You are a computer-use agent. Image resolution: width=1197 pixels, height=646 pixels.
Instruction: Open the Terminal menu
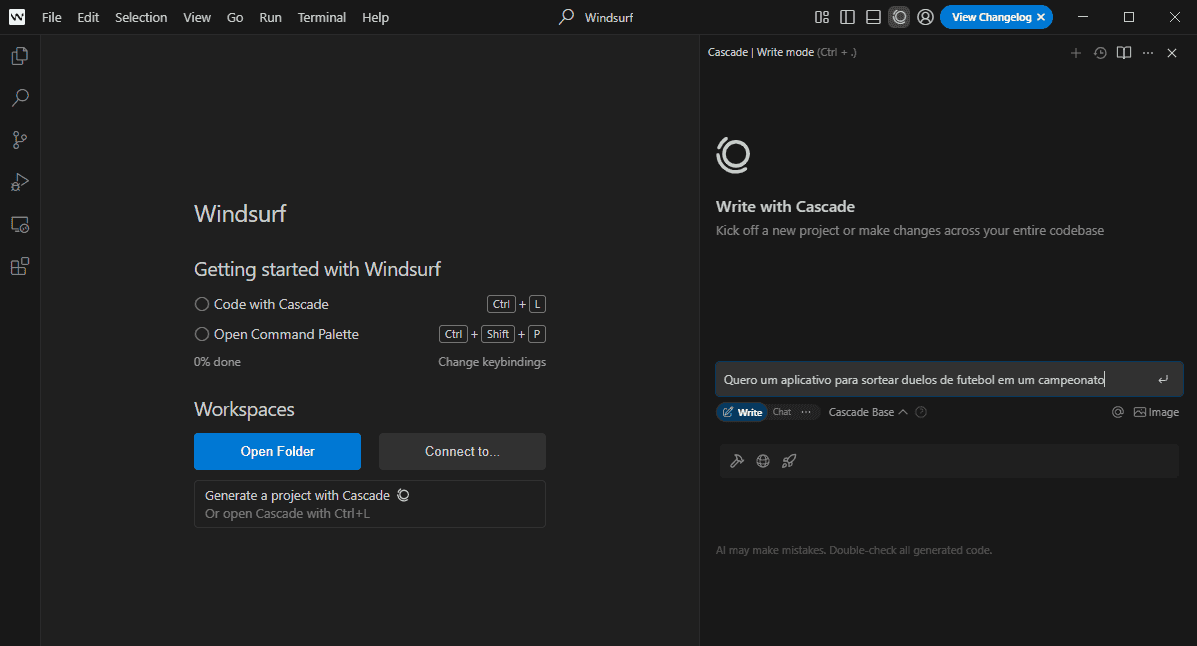click(x=321, y=17)
